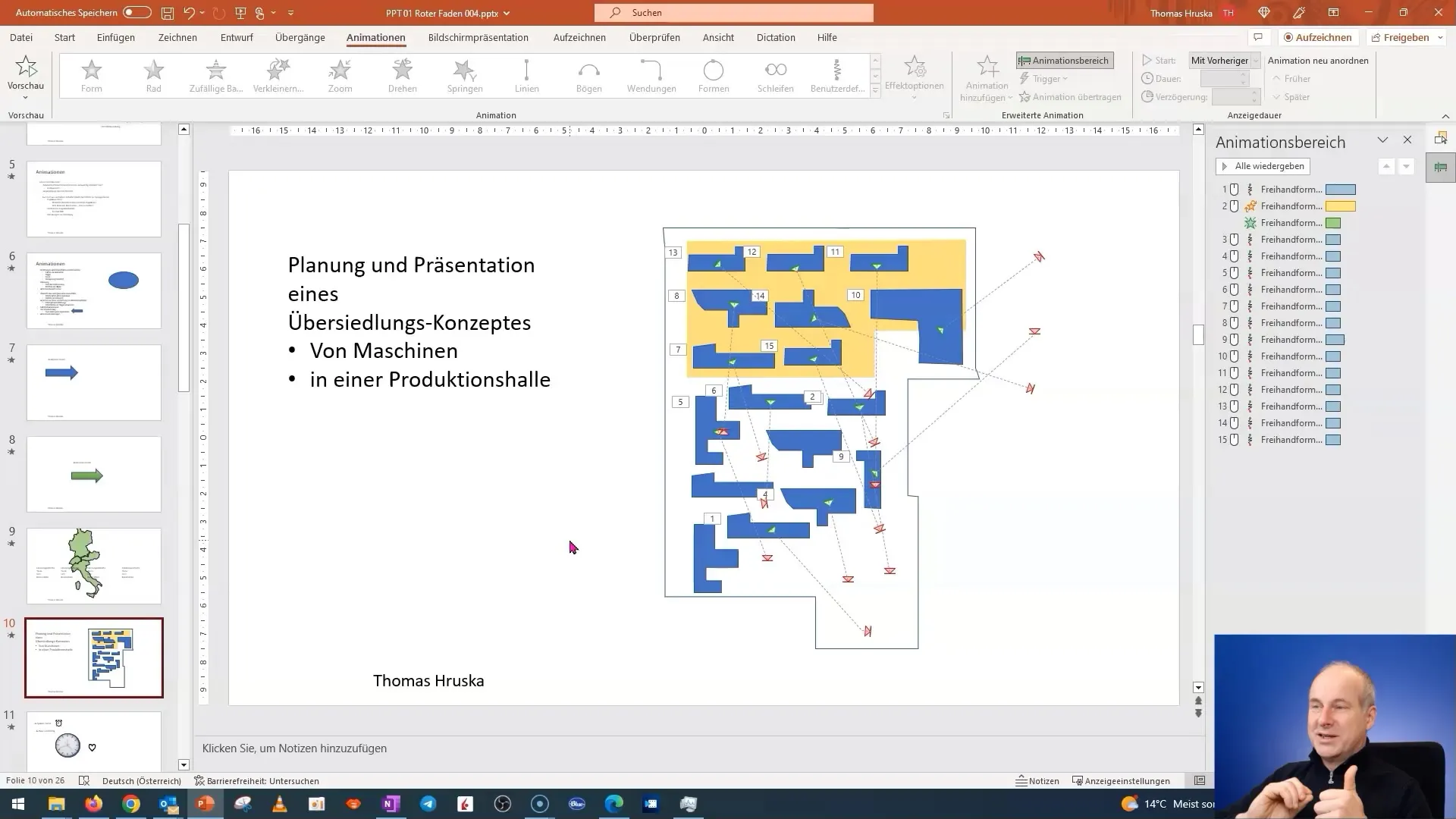Click the Suchen search box
Screen dimensions: 1456x819
[734, 13]
